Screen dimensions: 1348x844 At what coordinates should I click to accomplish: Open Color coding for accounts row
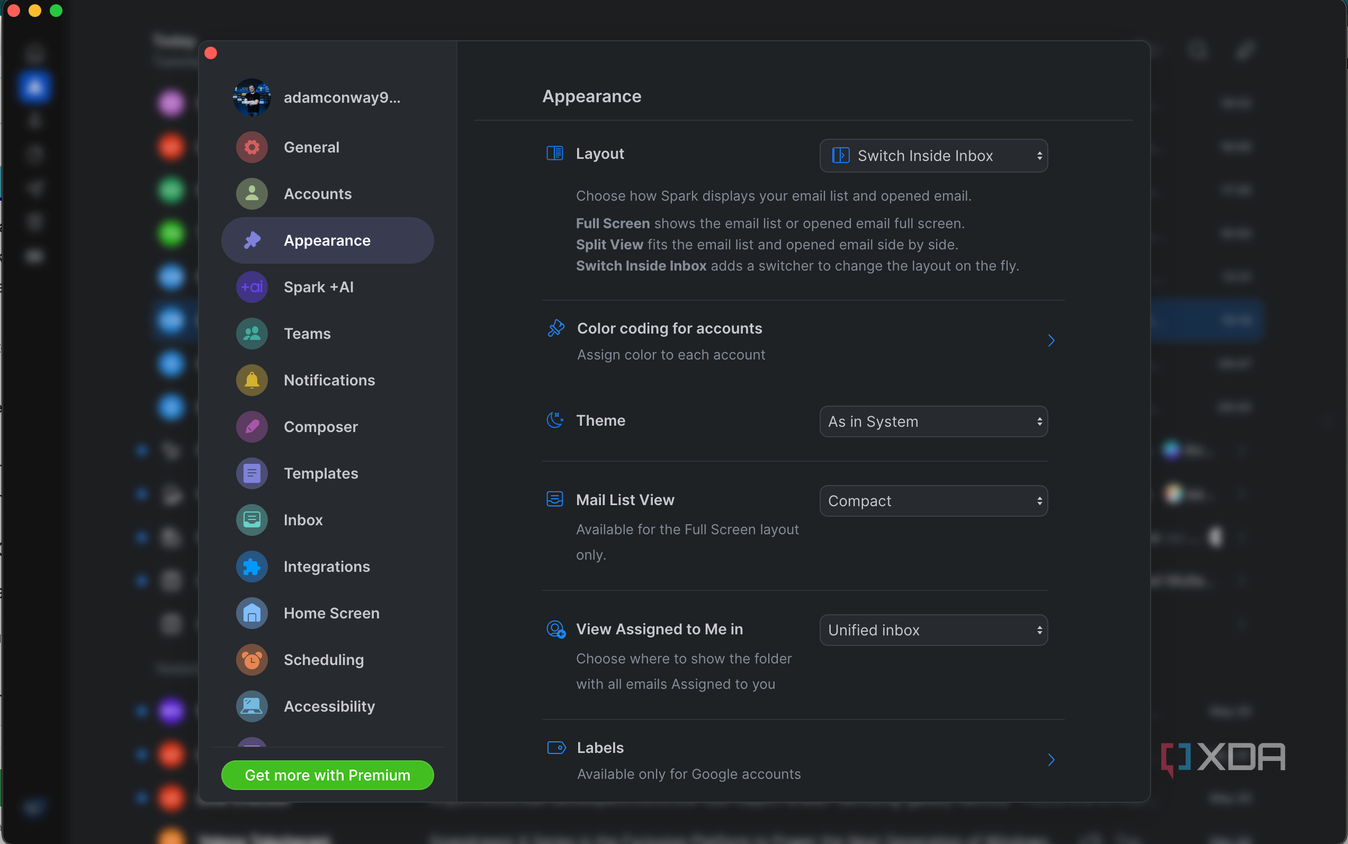[802, 341]
